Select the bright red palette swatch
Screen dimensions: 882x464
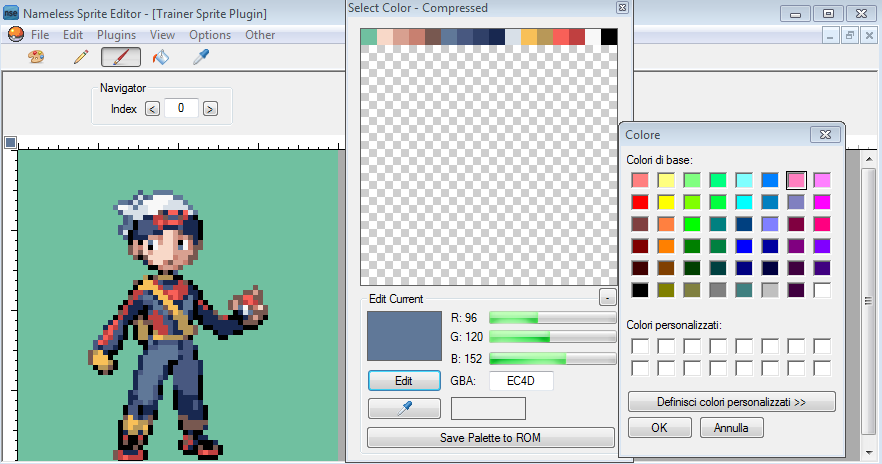pos(561,37)
